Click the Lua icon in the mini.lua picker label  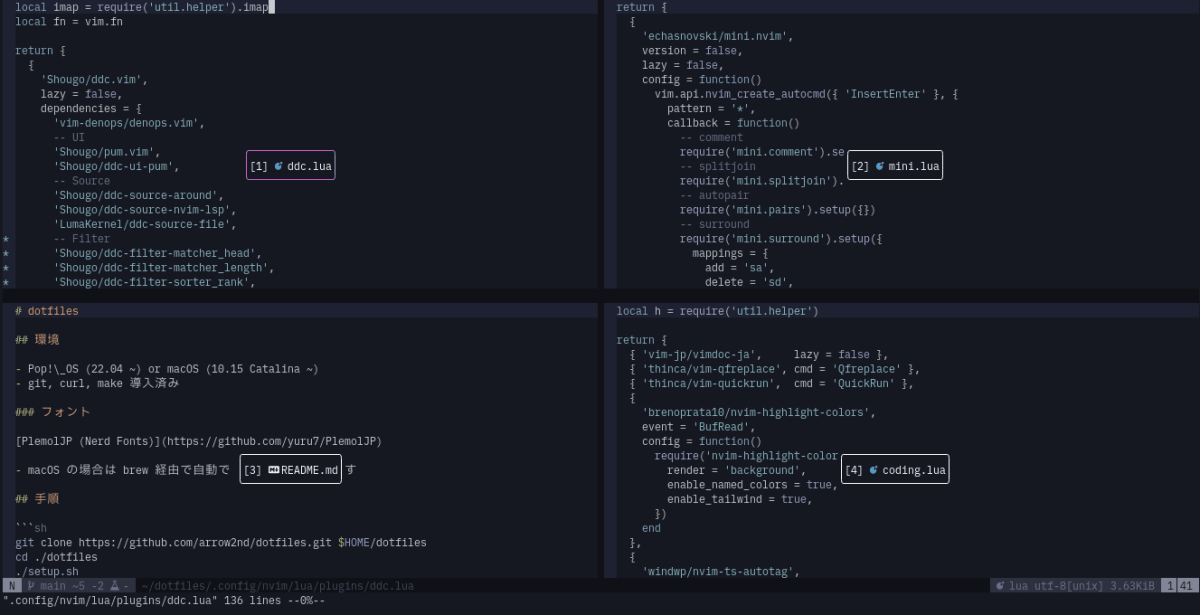pos(880,167)
